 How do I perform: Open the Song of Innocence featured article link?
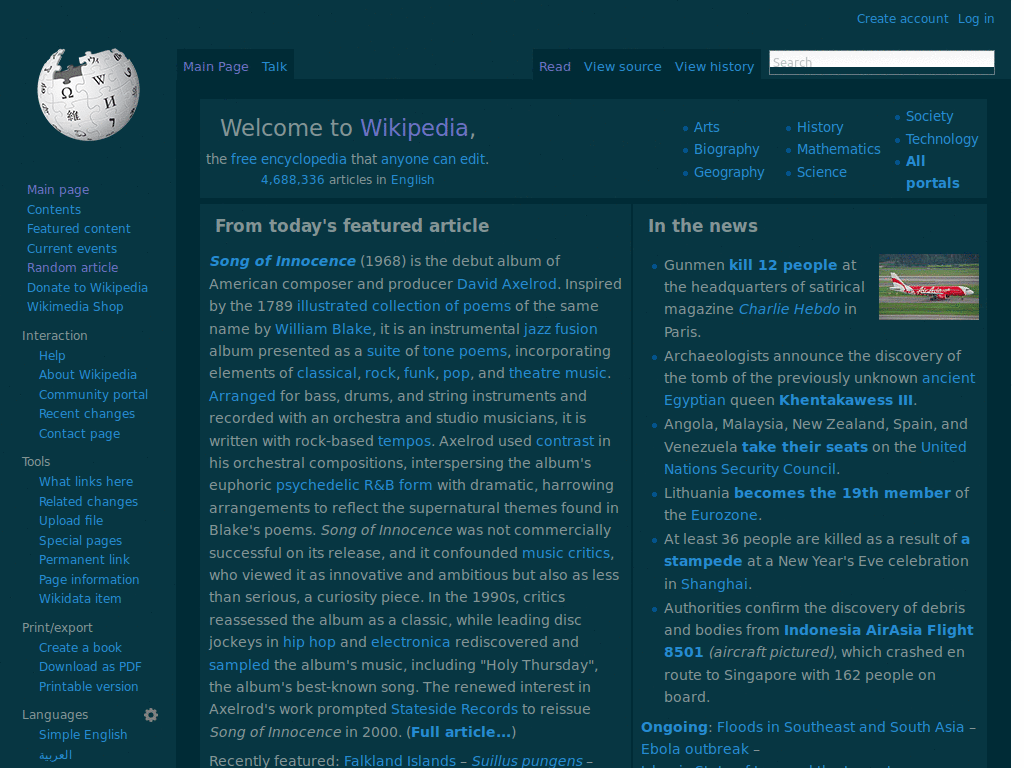tap(282, 261)
